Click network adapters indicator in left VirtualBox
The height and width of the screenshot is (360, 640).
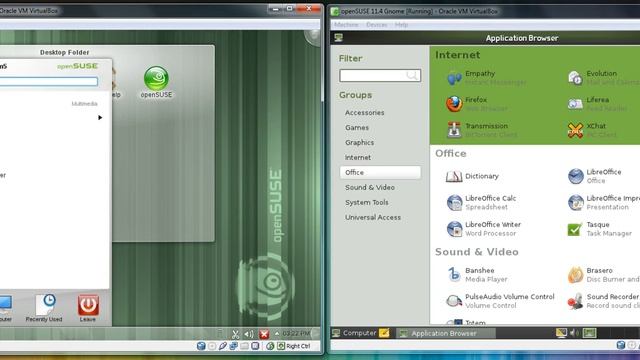pyautogui.click(x=233, y=346)
